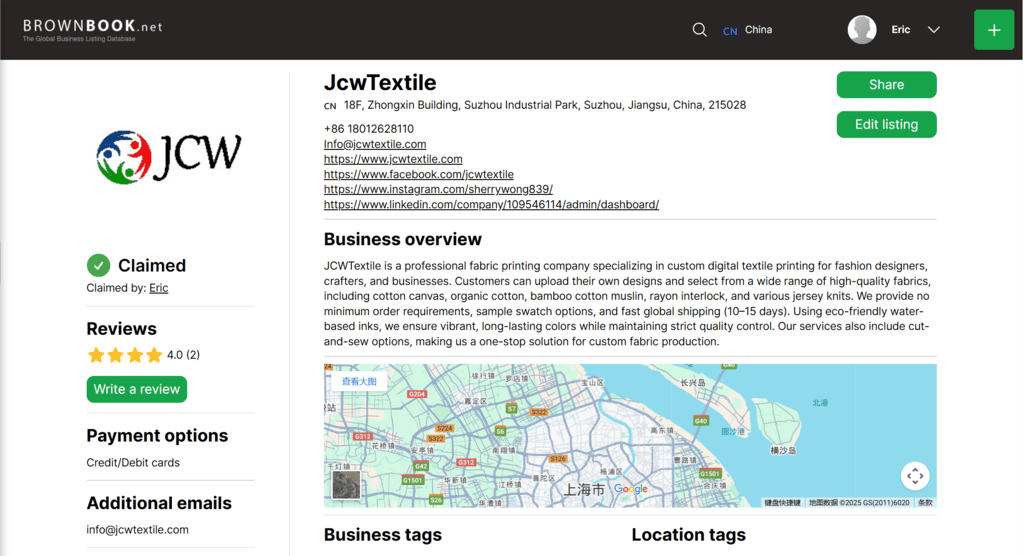Click the map keyboard shortcuts label
The width and height of the screenshot is (1023, 556).
click(x=782, y=502)
